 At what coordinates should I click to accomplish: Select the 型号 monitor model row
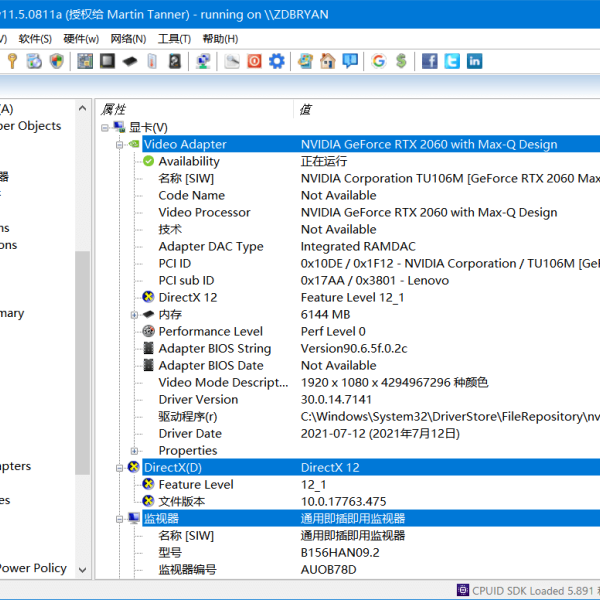tap(371, 552)
